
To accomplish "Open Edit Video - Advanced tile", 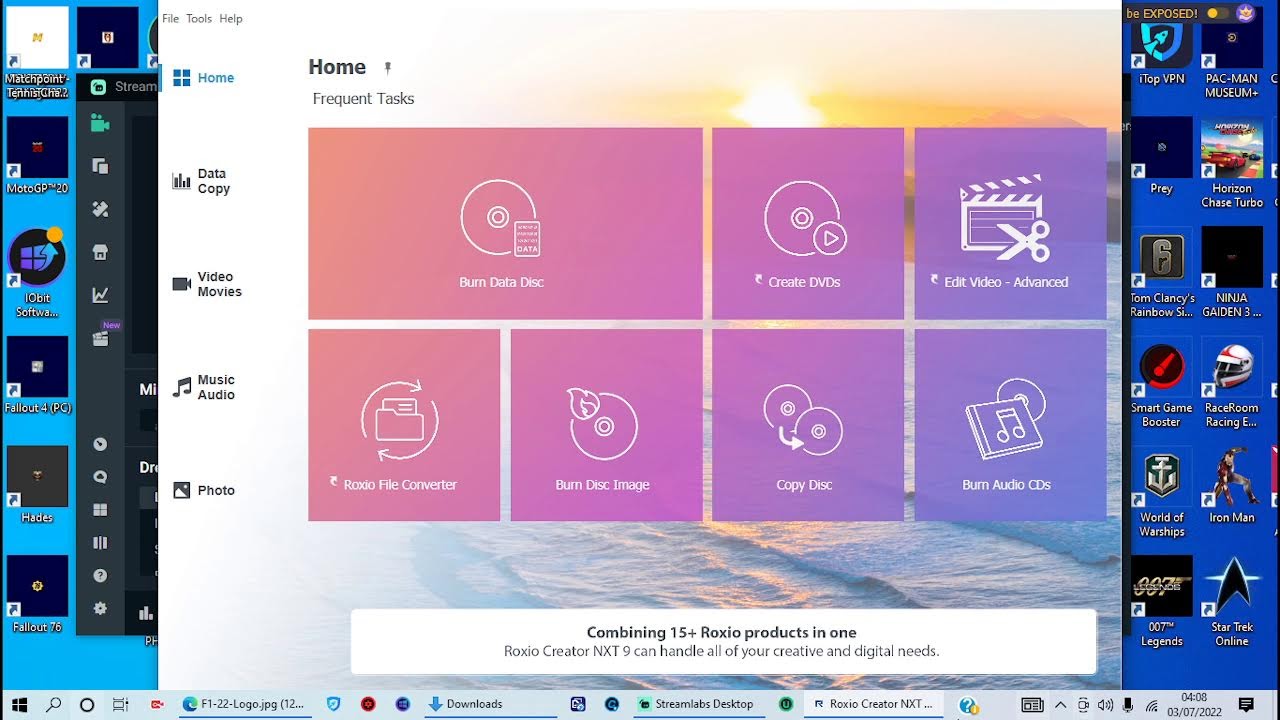I will point(1010,223).
